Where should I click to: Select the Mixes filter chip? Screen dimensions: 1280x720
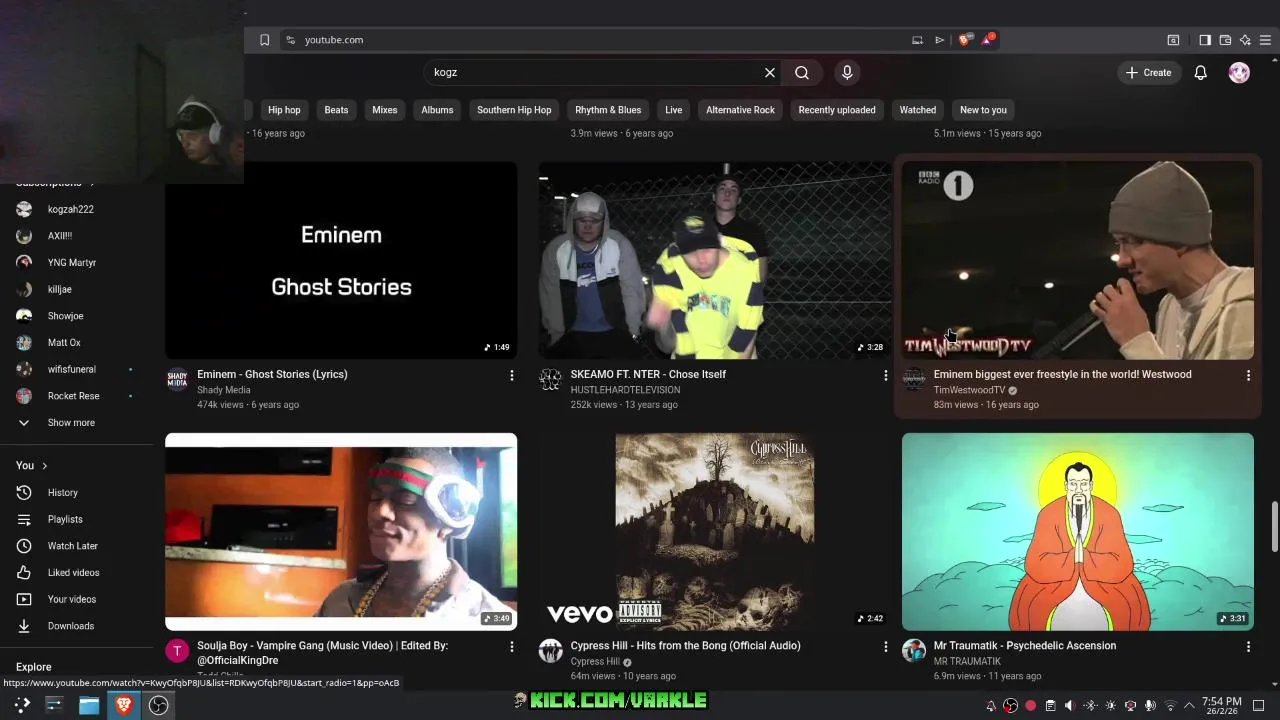tap(385, 110)
